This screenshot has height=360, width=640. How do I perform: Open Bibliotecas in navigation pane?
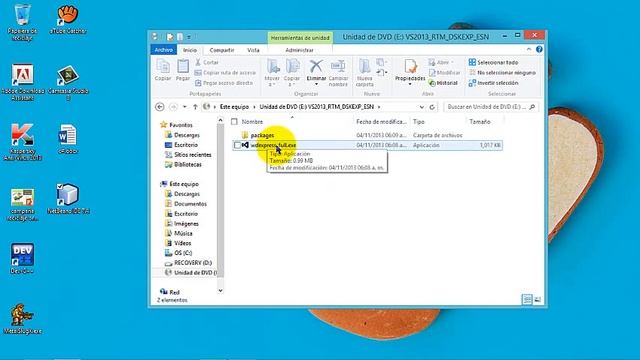tap(188, 165)
